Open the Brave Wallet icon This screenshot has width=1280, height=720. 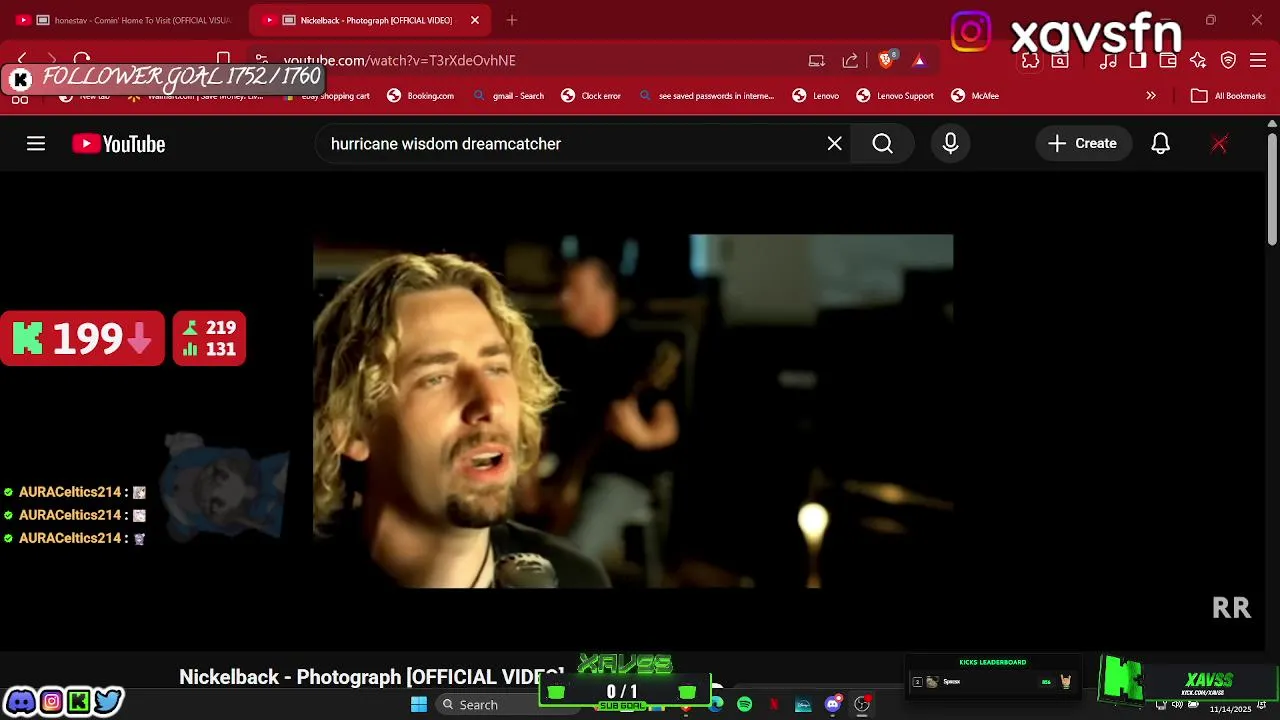click(x=1168, y=60)
